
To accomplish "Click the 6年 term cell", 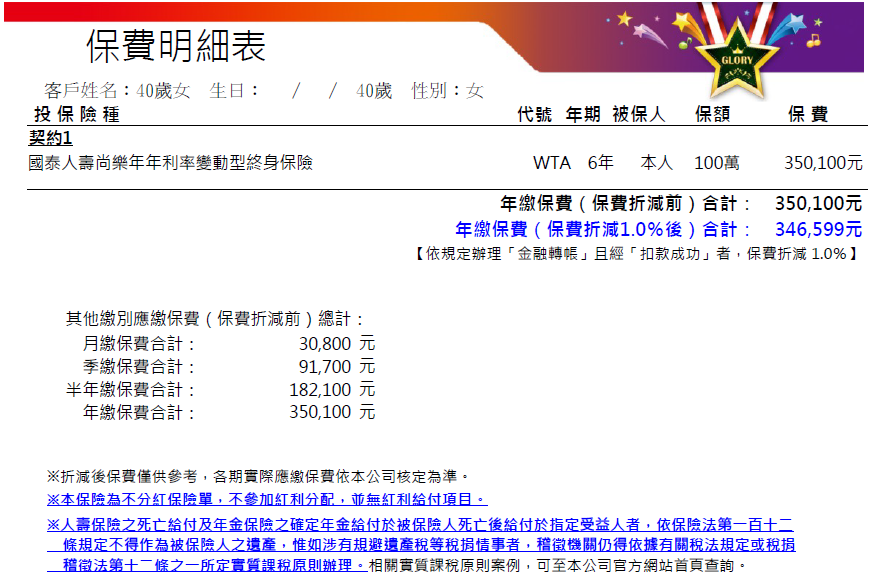I will [600, 163].
